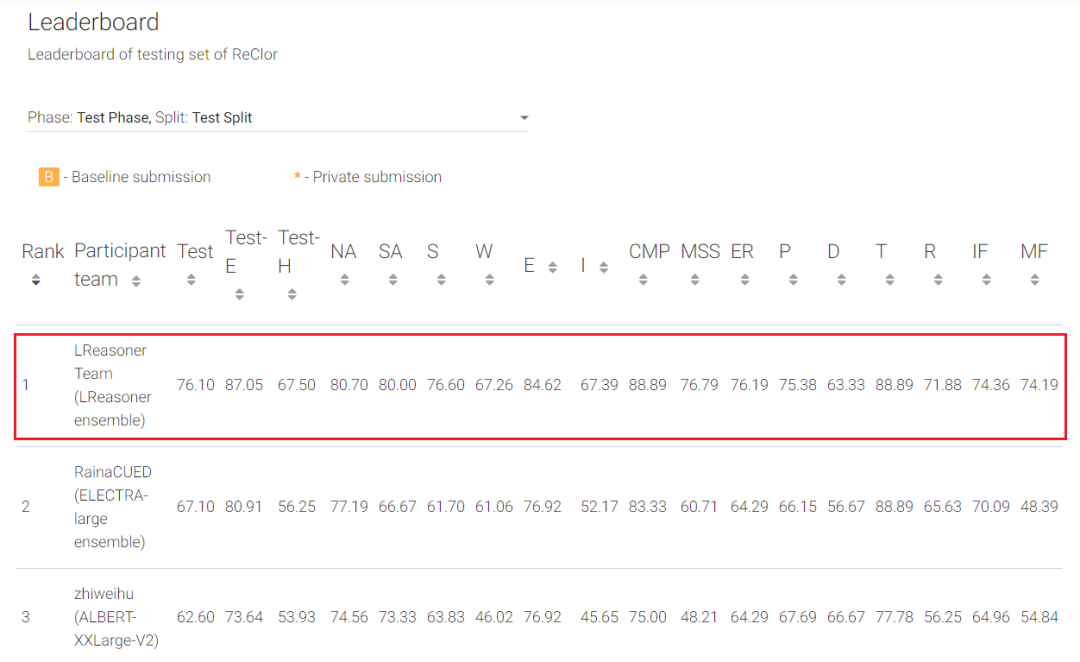This screenshot has width=1080, height=662.
Task: Sort by MF column arrows
Action: pyautogui.click(x=1034, y=281)
